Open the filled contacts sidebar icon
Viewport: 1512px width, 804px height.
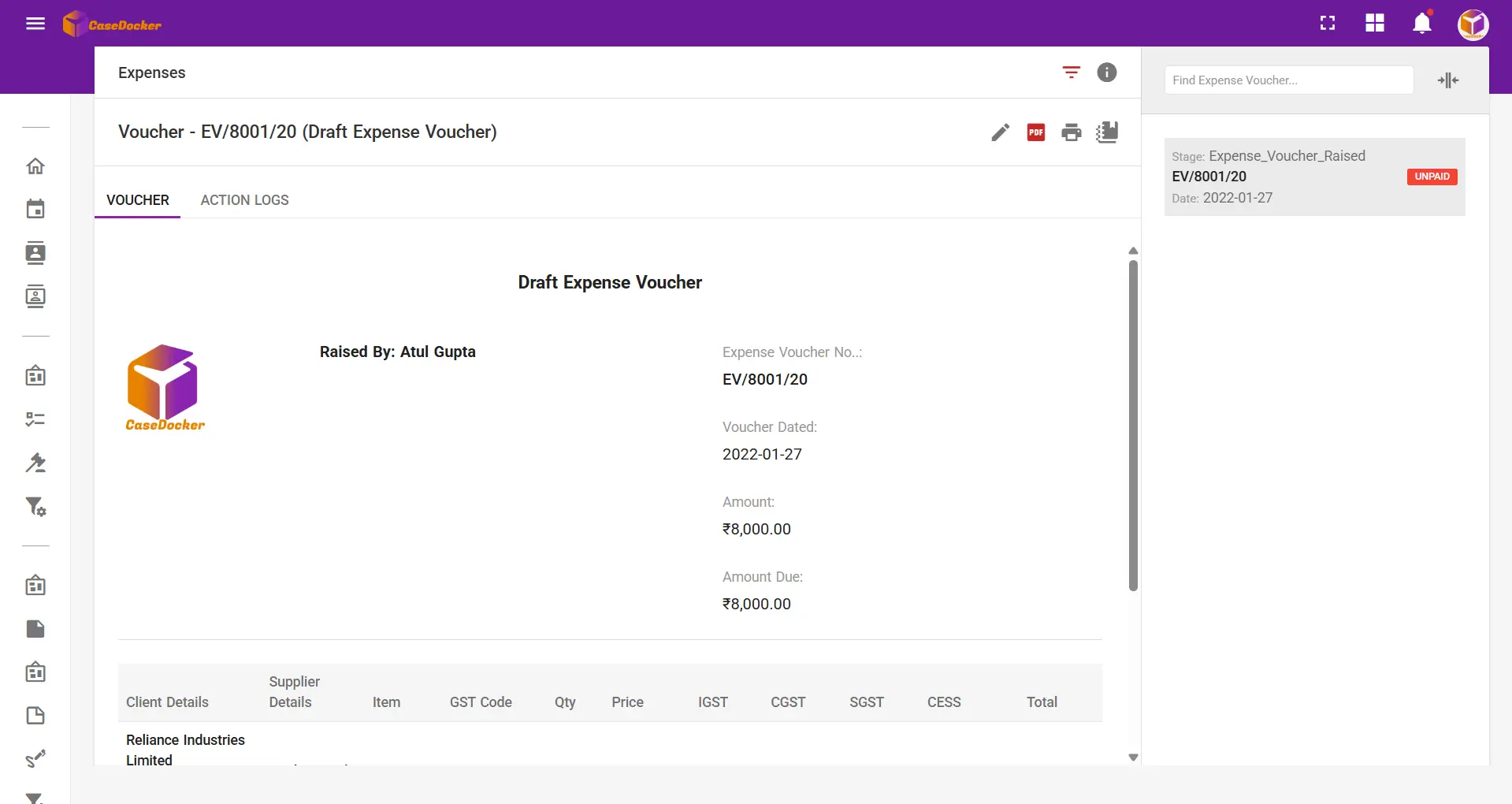pos(35,253)
